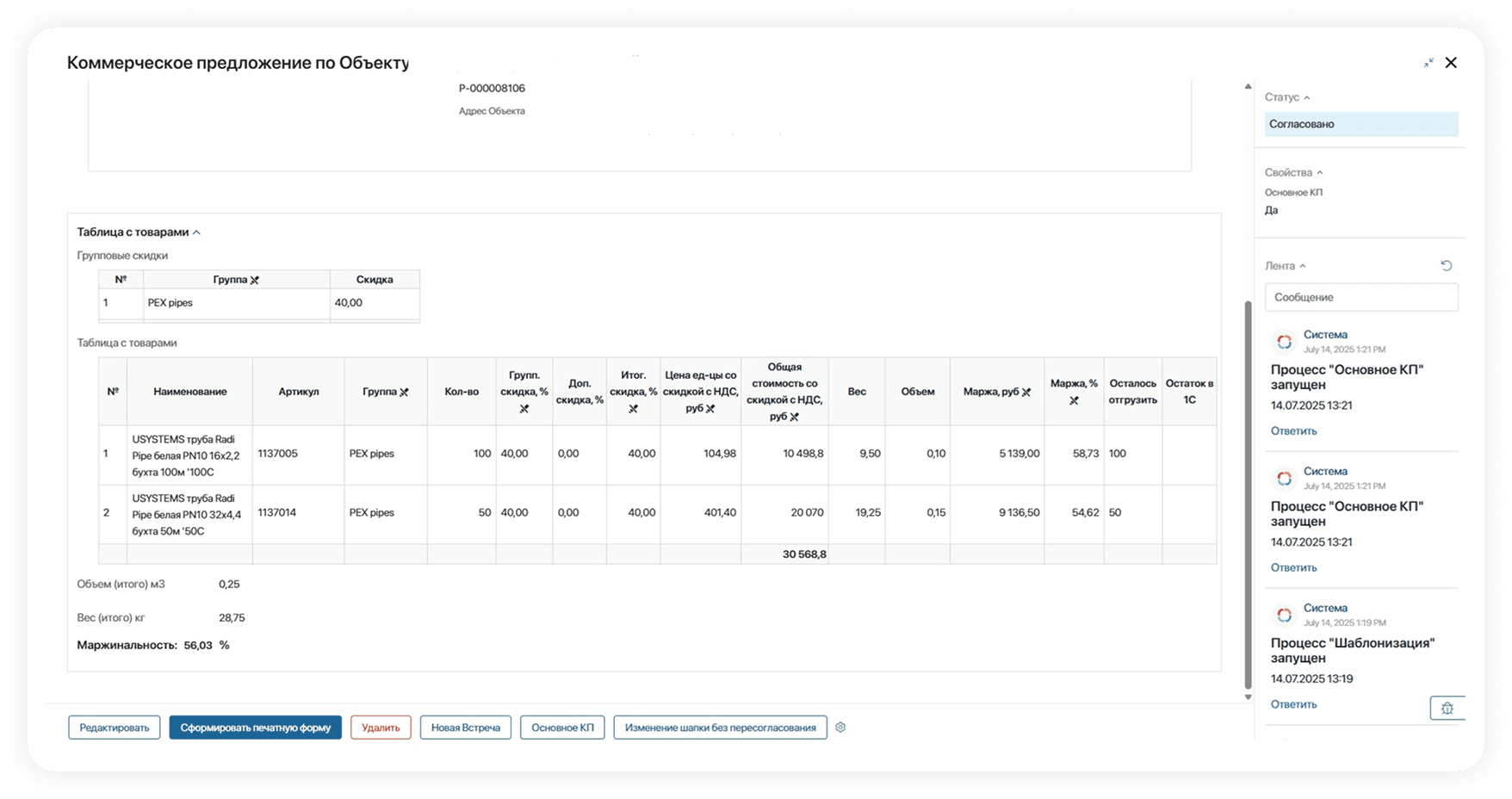Collapse the Таблица с товарами section
1512x799 pixels.
pos(196,232)
